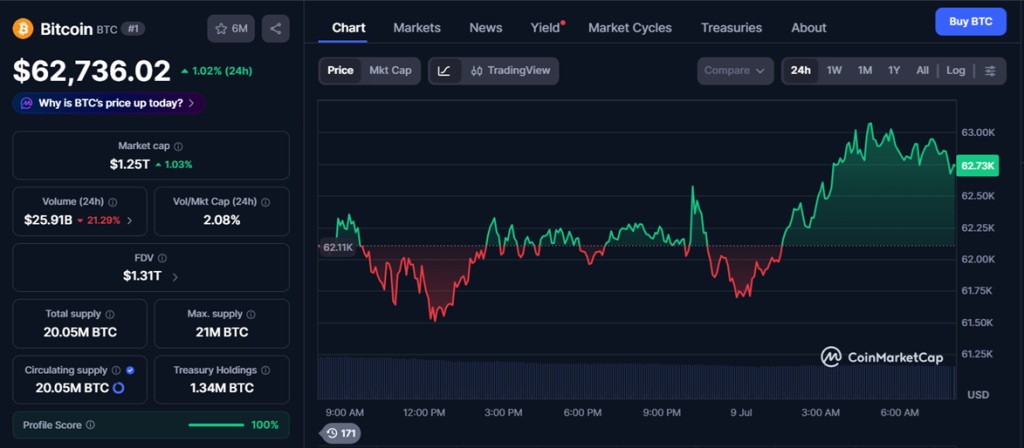Click circulating supply progress ring icon

[x=118, y=388]
